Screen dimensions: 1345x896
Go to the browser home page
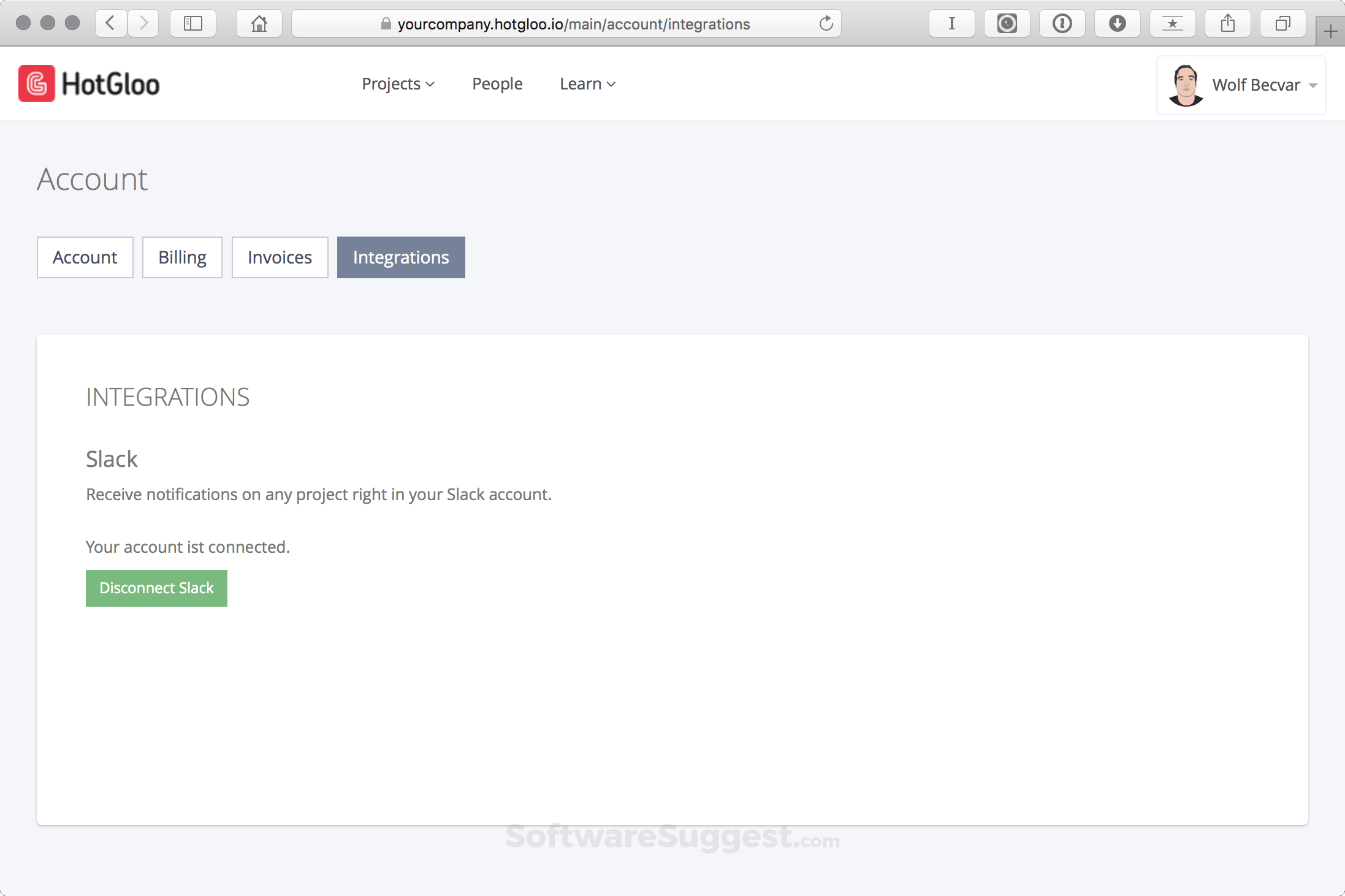(x=259, y=23)
